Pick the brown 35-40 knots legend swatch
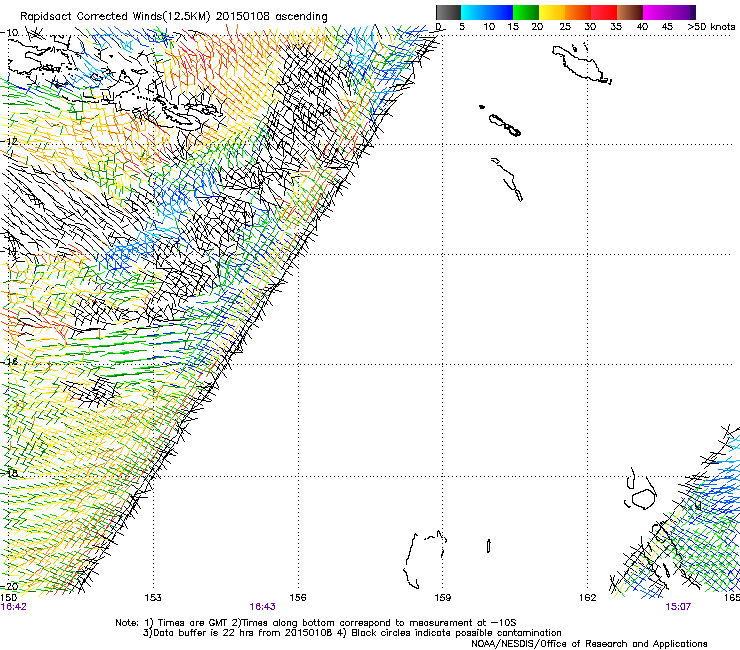 630,12
